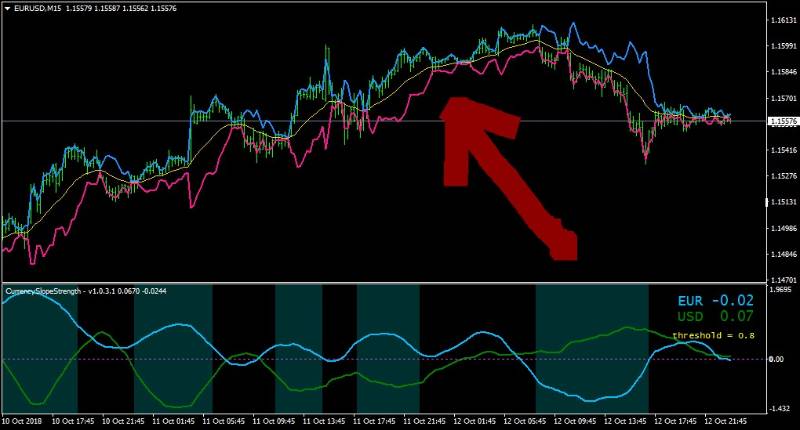This screenshot has width=800, height=430.
Task: Click the current price label 1.15576
Action: 782,121
